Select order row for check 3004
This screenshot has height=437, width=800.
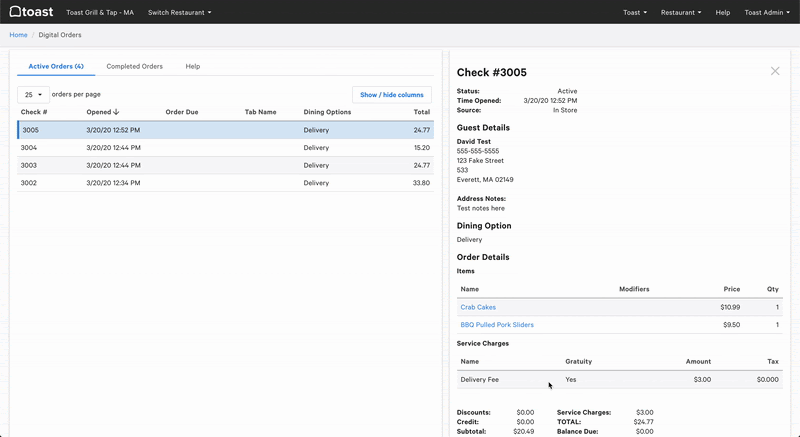226,147
